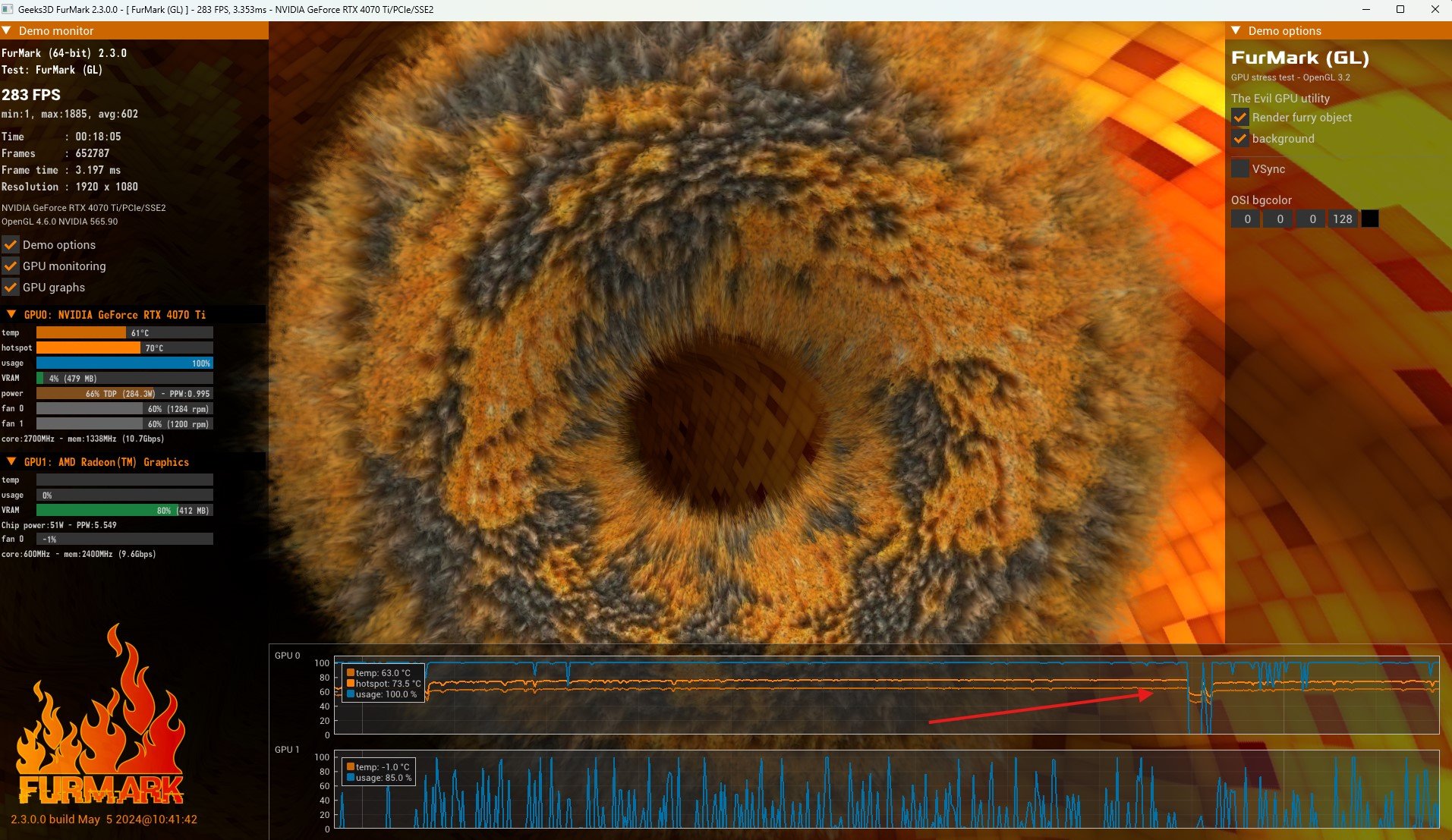This screenshot has width=1452, height=840.
Task: Click the GPU1 usage bar showing 0%
Action: point(124,496)
